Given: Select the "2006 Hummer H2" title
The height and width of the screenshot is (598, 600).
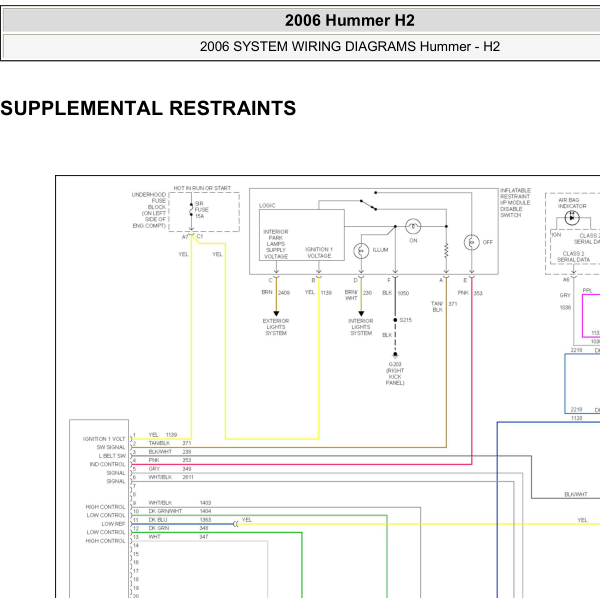Looking at the screenshot, I should click(x=350, y=20).
